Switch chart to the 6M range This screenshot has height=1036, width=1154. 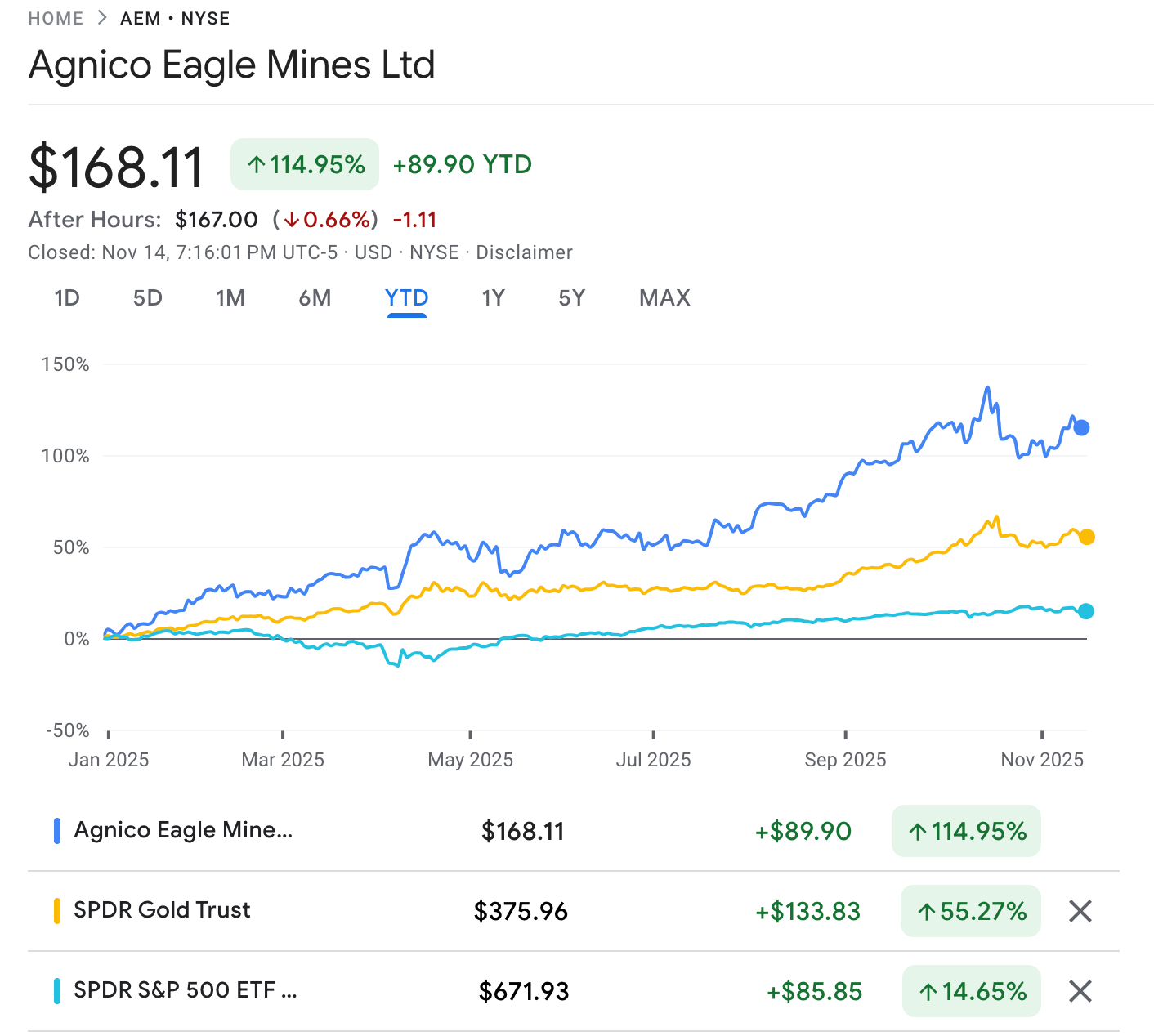pyautogui.click(x=315, y=298)
